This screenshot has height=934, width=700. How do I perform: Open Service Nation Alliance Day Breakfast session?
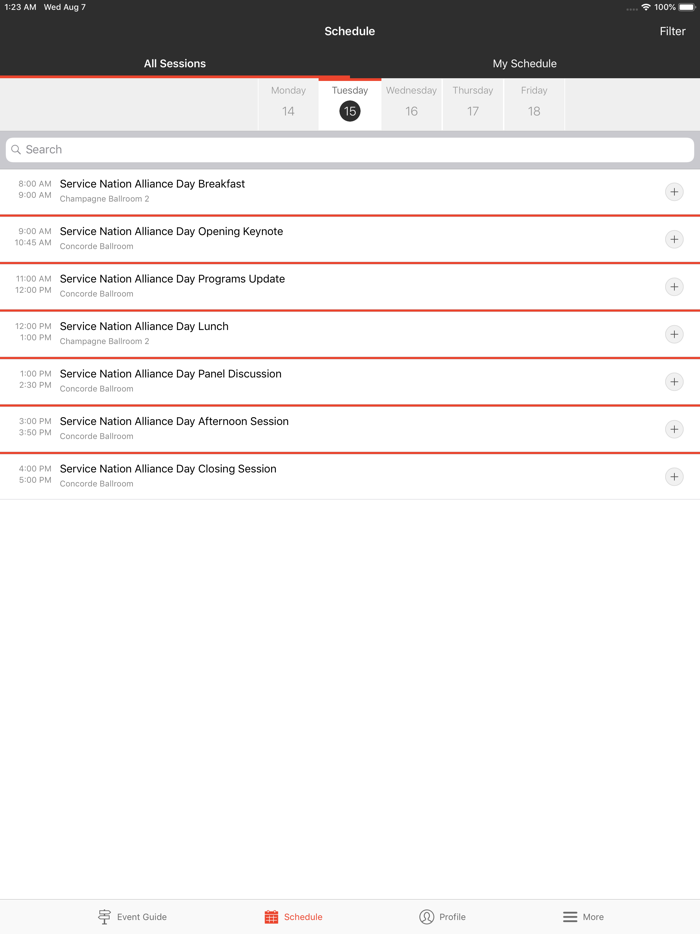(350, 192)
